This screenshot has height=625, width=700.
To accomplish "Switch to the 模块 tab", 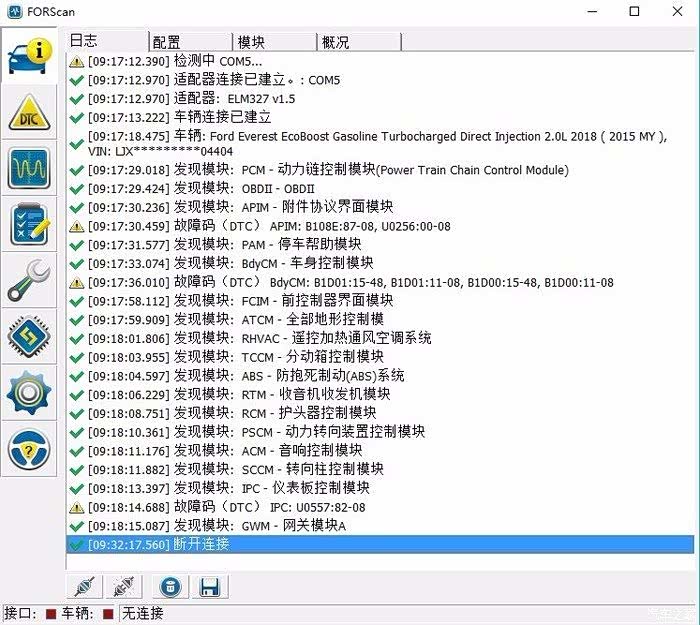I will pyautogui.click(x=275, y=42).
